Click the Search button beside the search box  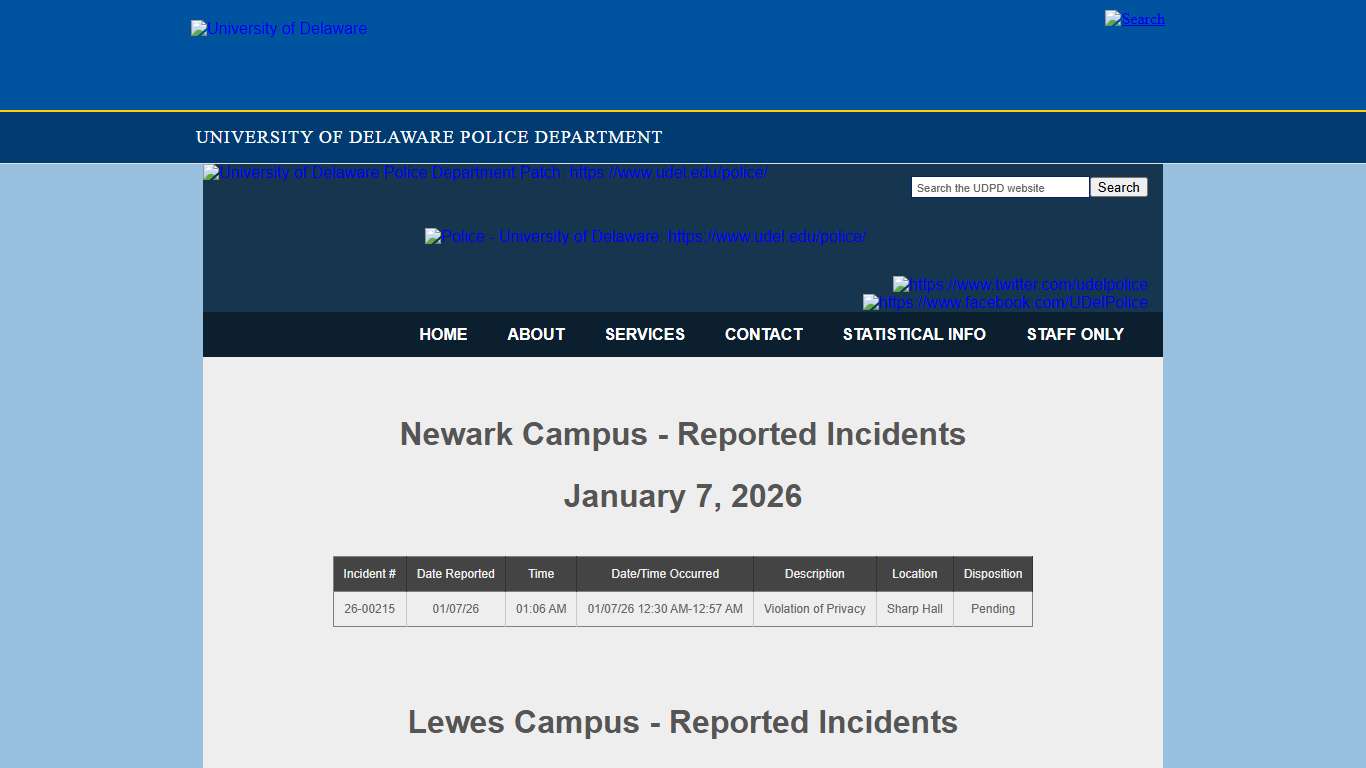(1117, 187)
